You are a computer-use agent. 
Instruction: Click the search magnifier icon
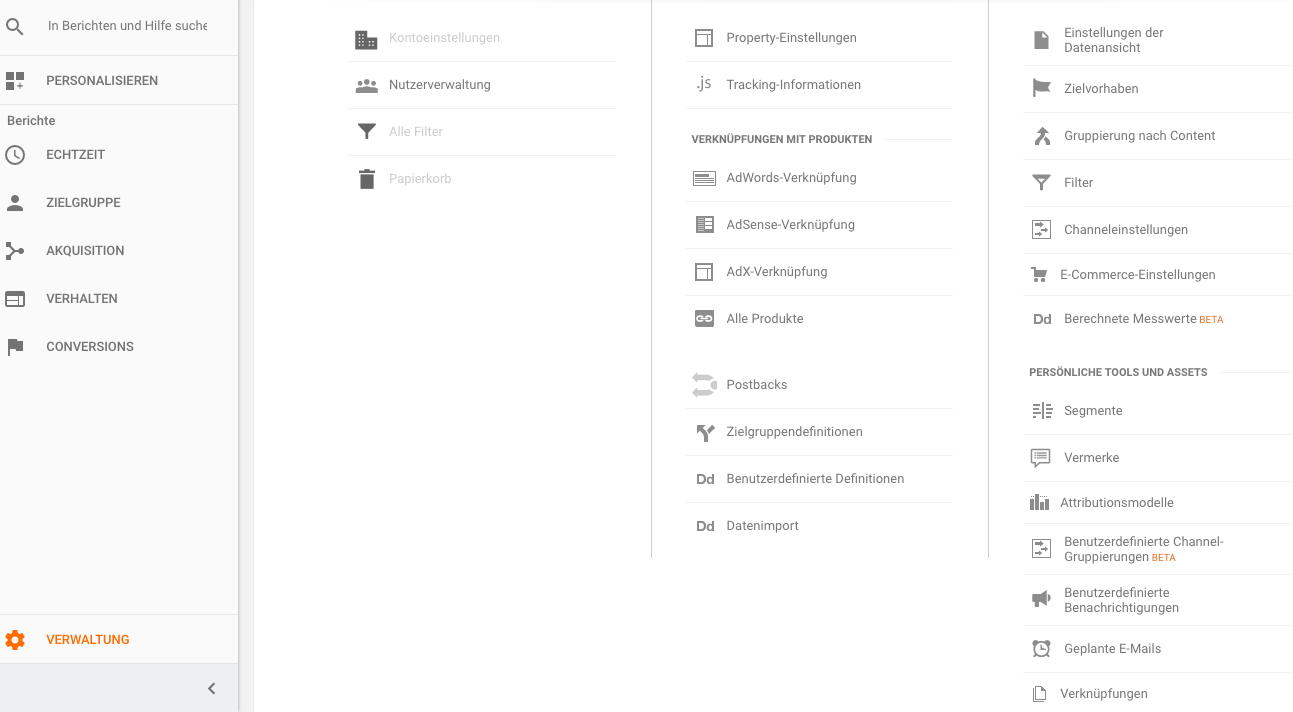coord(14,26)
